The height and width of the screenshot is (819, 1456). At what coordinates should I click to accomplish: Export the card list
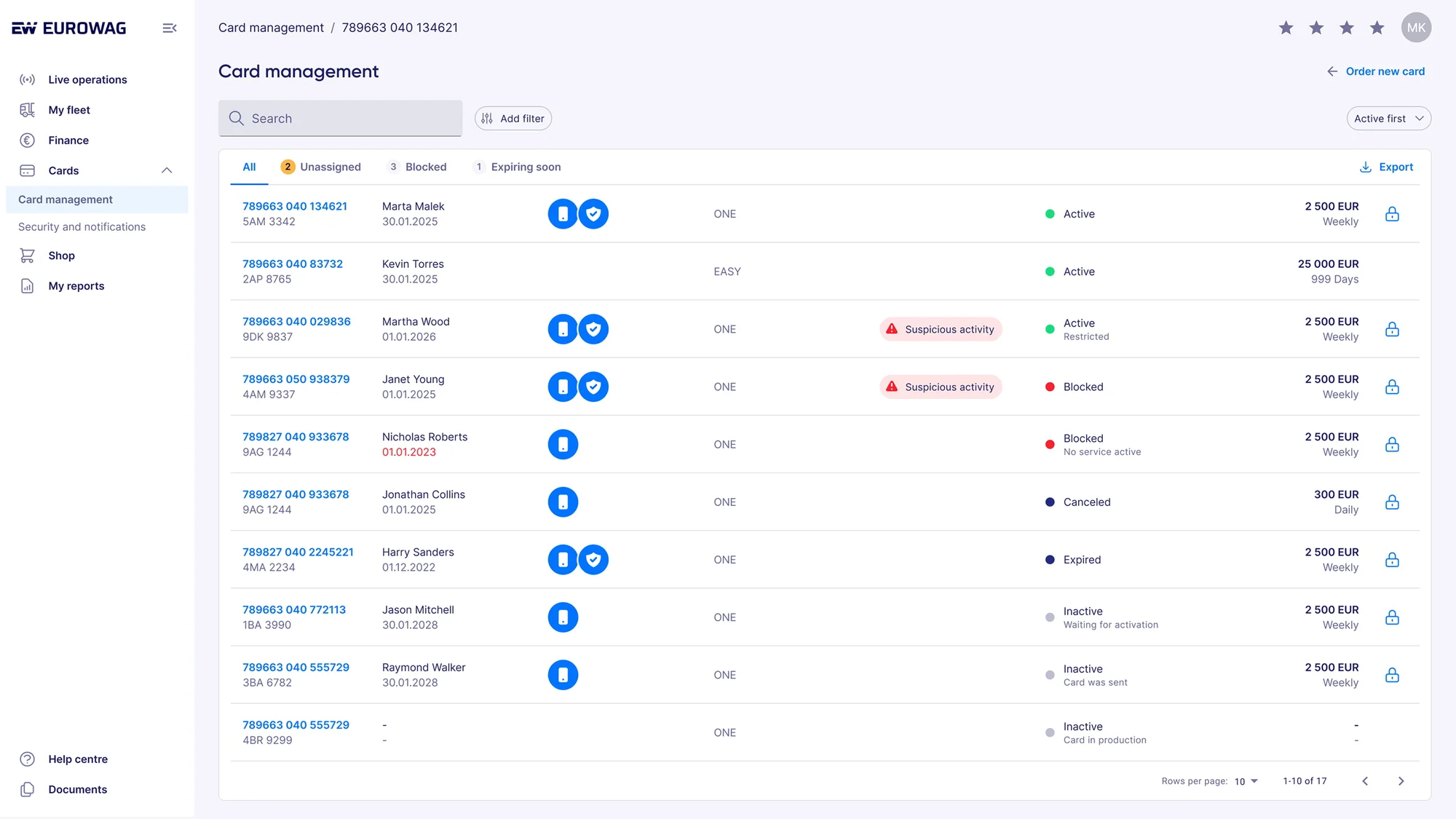(1386, 167)
